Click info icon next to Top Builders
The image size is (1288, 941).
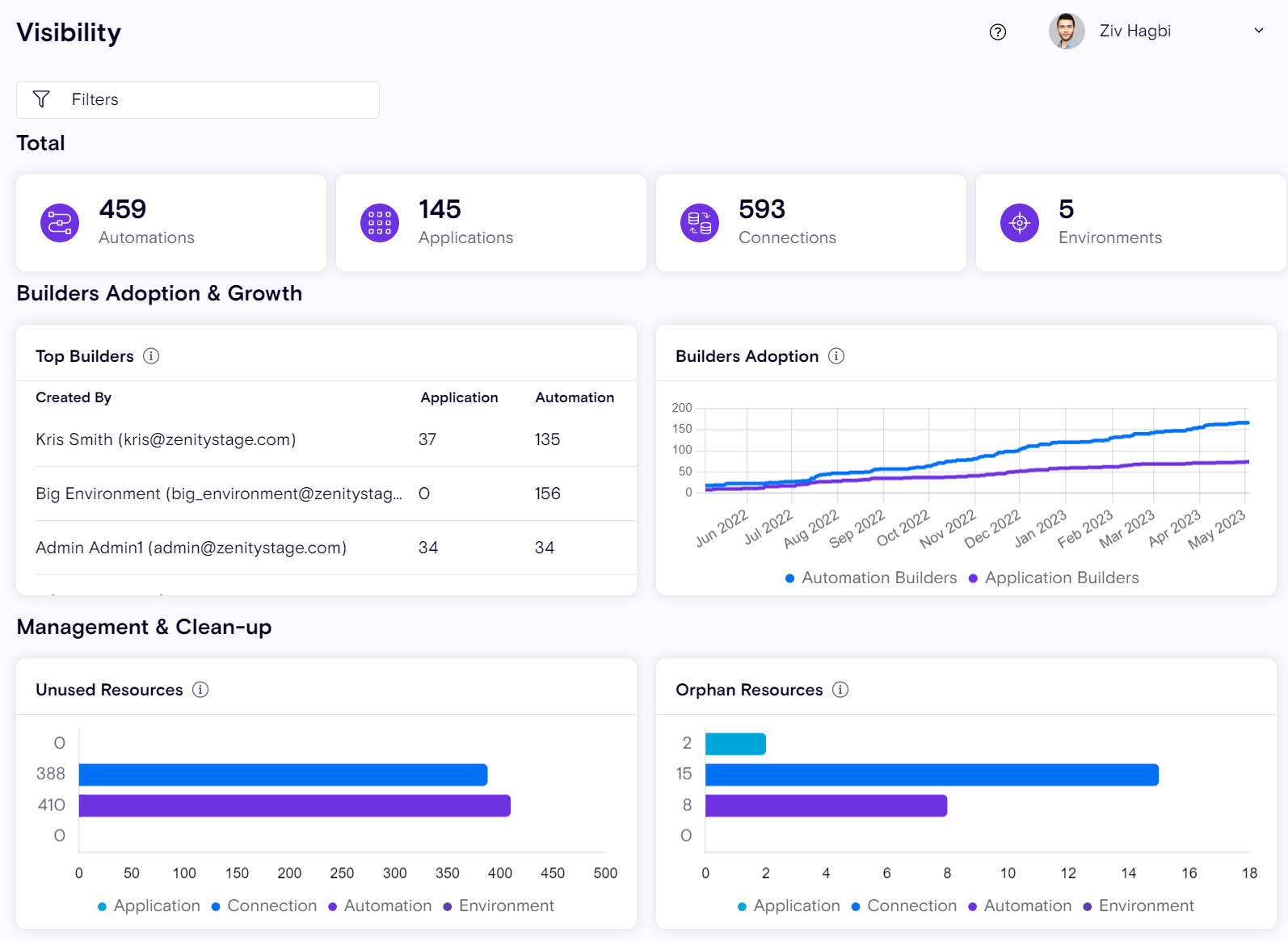[x=151, y=356]
